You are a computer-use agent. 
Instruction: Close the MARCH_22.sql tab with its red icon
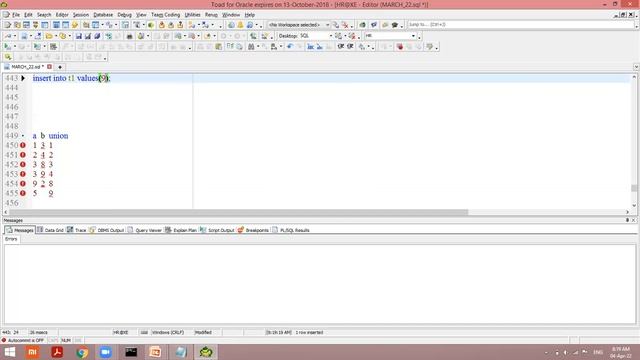49,67
